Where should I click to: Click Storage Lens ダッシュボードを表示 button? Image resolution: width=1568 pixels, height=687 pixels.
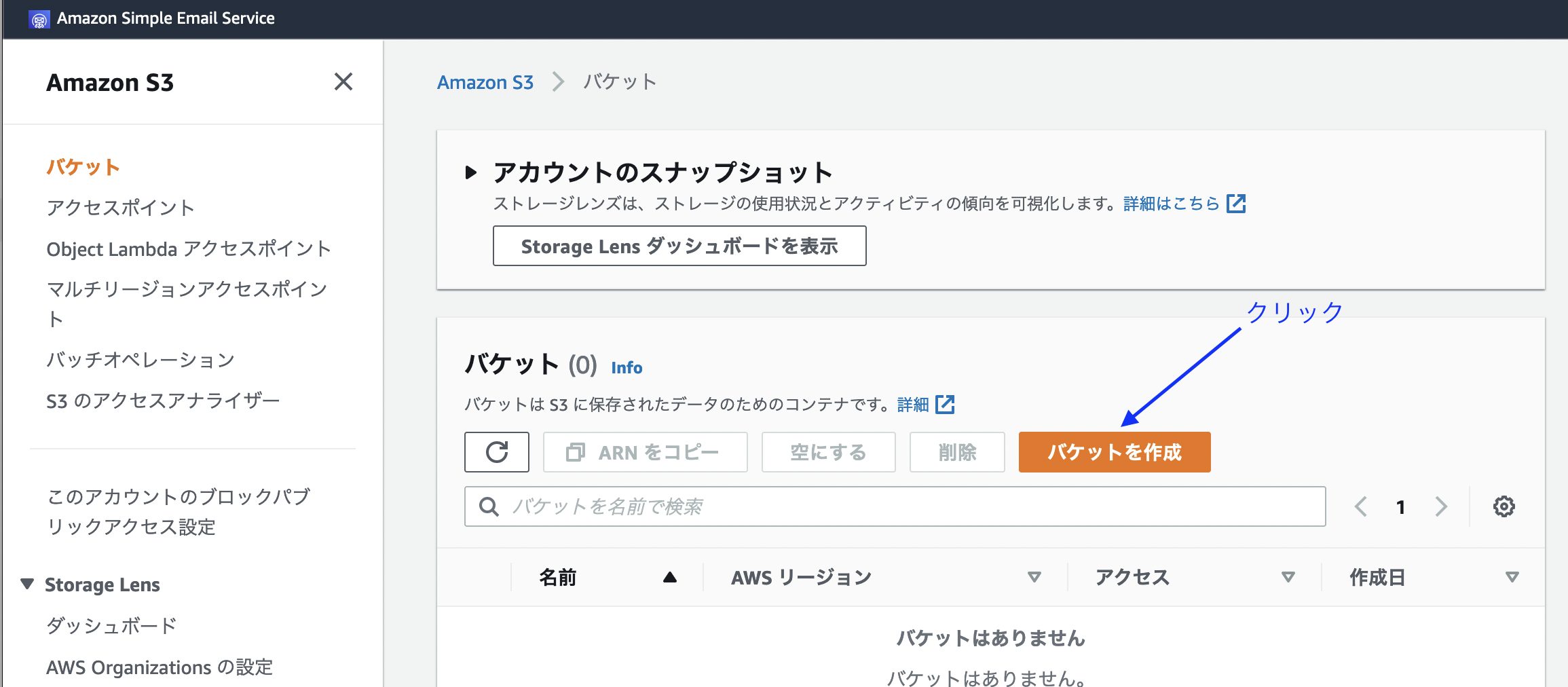(679, 246)
